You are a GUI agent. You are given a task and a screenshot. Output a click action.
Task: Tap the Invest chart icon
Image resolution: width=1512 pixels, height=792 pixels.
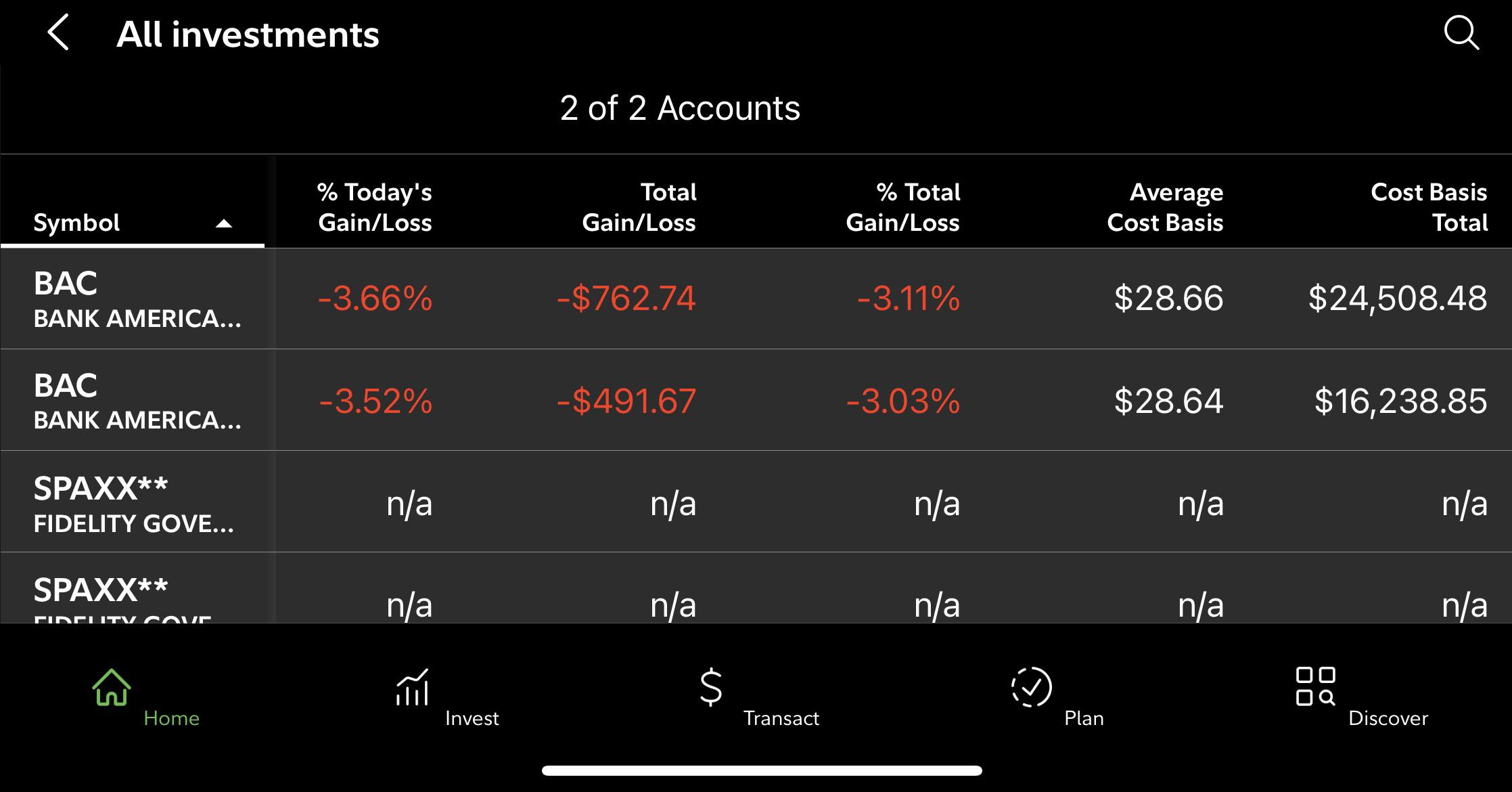click(412, 687)
